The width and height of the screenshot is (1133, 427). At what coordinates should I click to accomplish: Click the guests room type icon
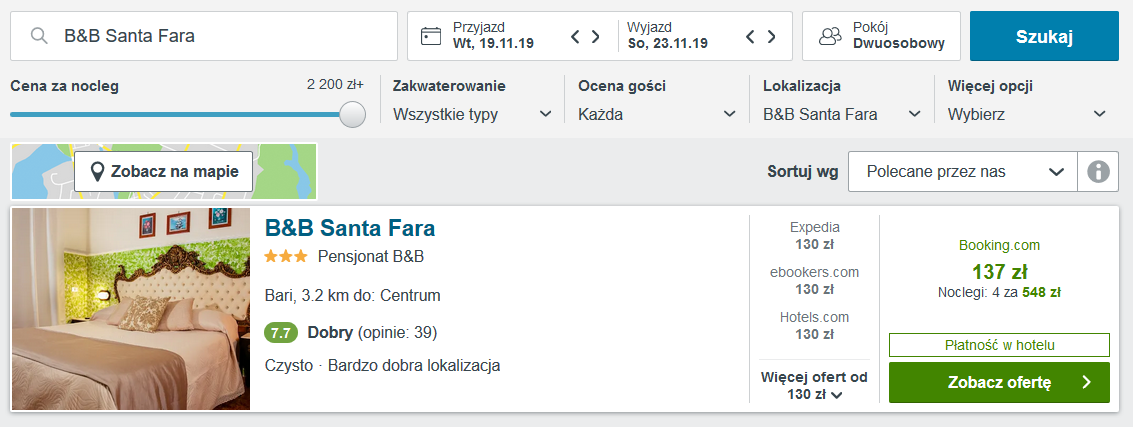coord(830,36)
